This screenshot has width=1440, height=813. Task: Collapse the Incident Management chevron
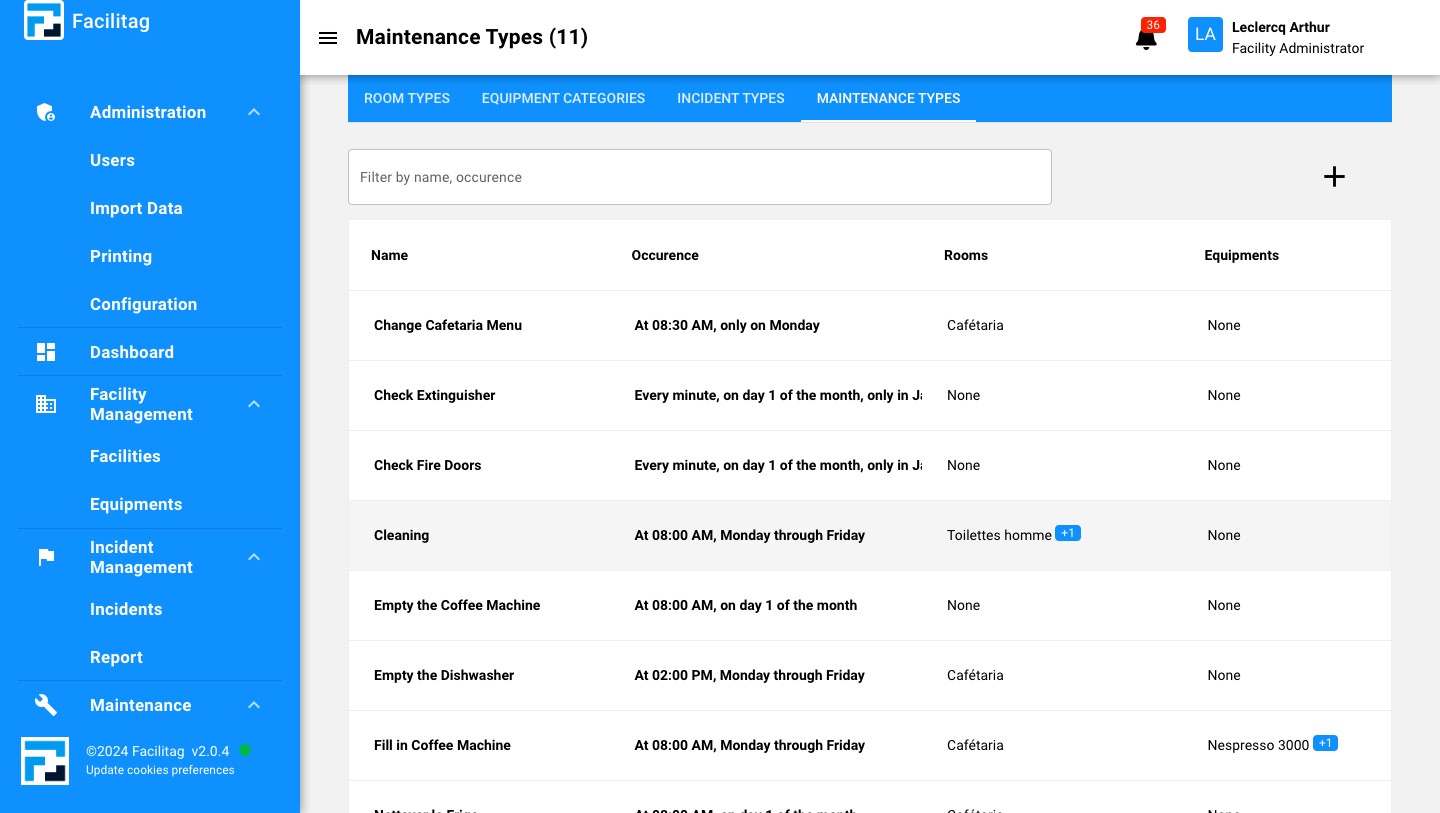254,557
